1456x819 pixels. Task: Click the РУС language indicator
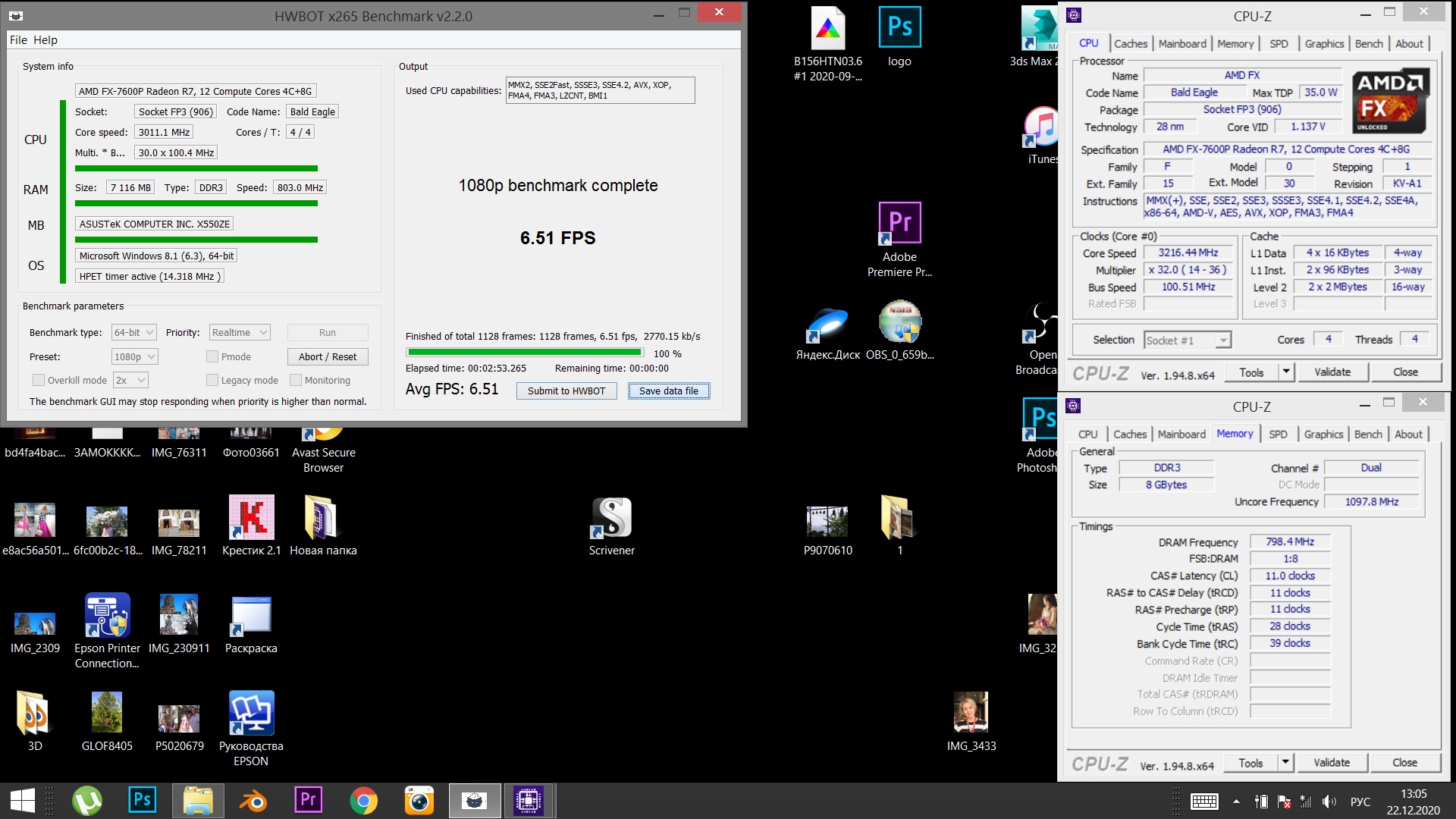click(1360, 802)
